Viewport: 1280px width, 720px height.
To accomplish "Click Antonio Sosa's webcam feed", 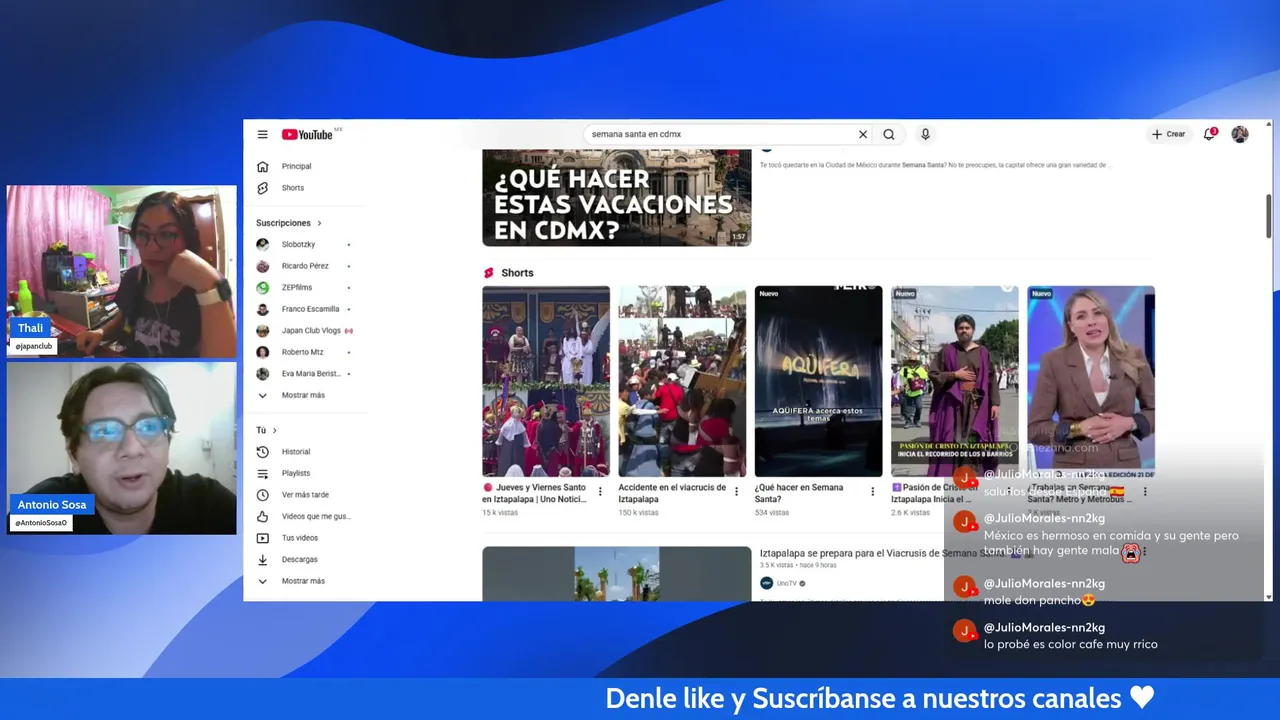I will coord(122,448).
